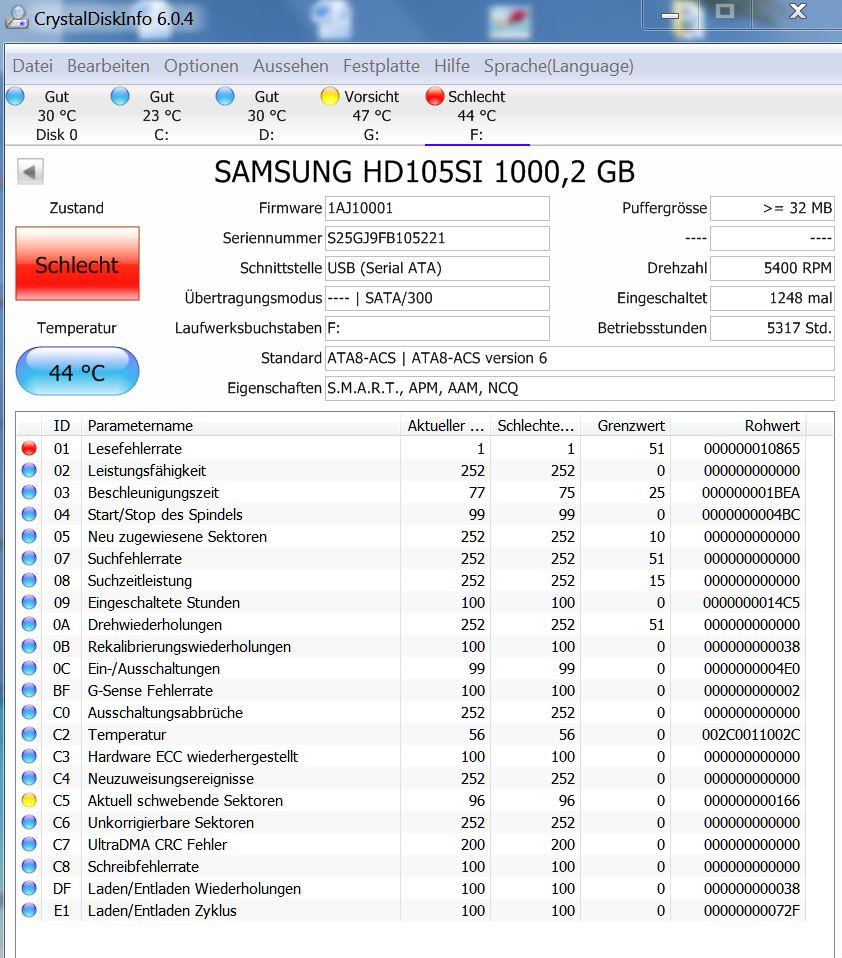Viewport: 842px width, 958px height.
Task: Select Disk 0 drive tab
Action: tap(57, 115)
